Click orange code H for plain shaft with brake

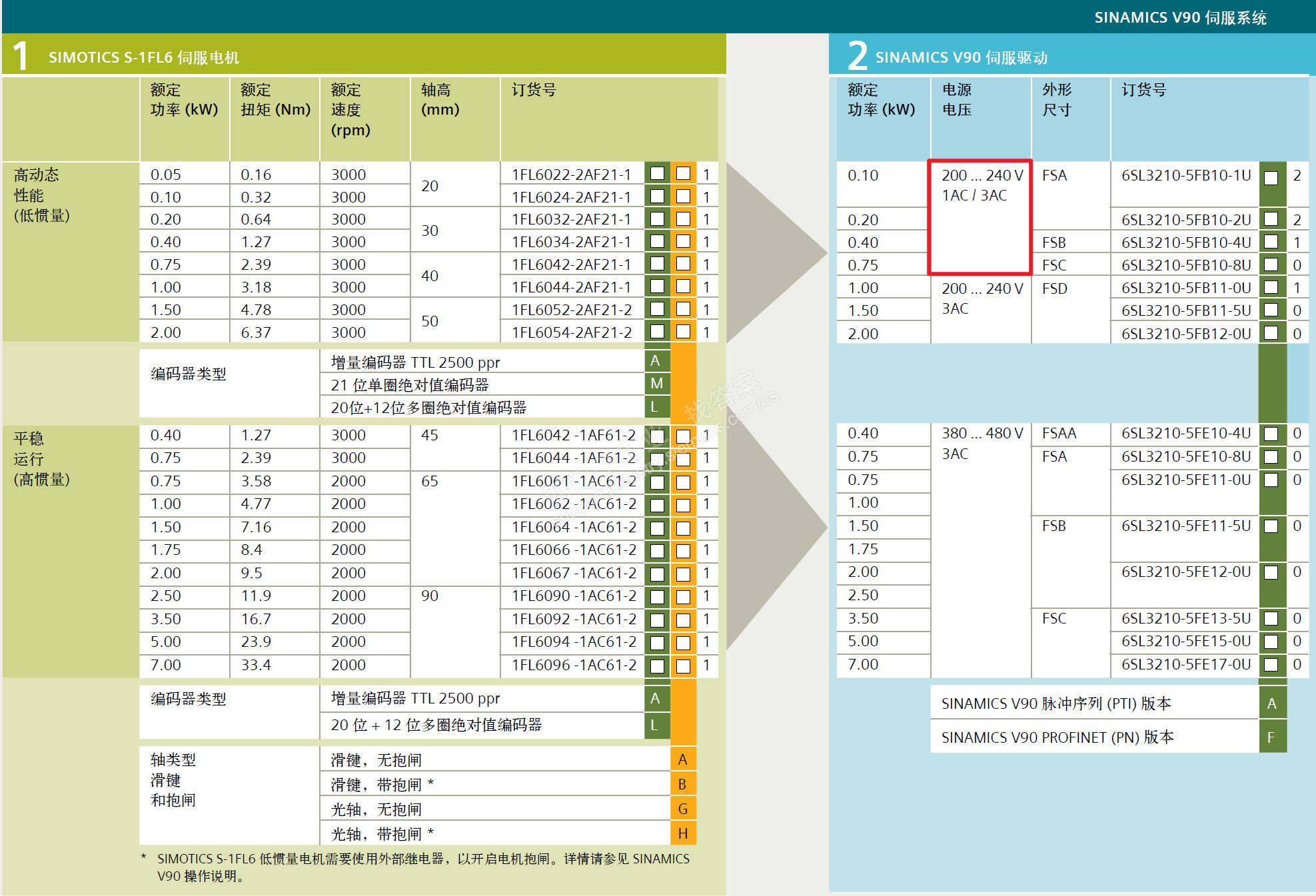(x=682, y=833)
